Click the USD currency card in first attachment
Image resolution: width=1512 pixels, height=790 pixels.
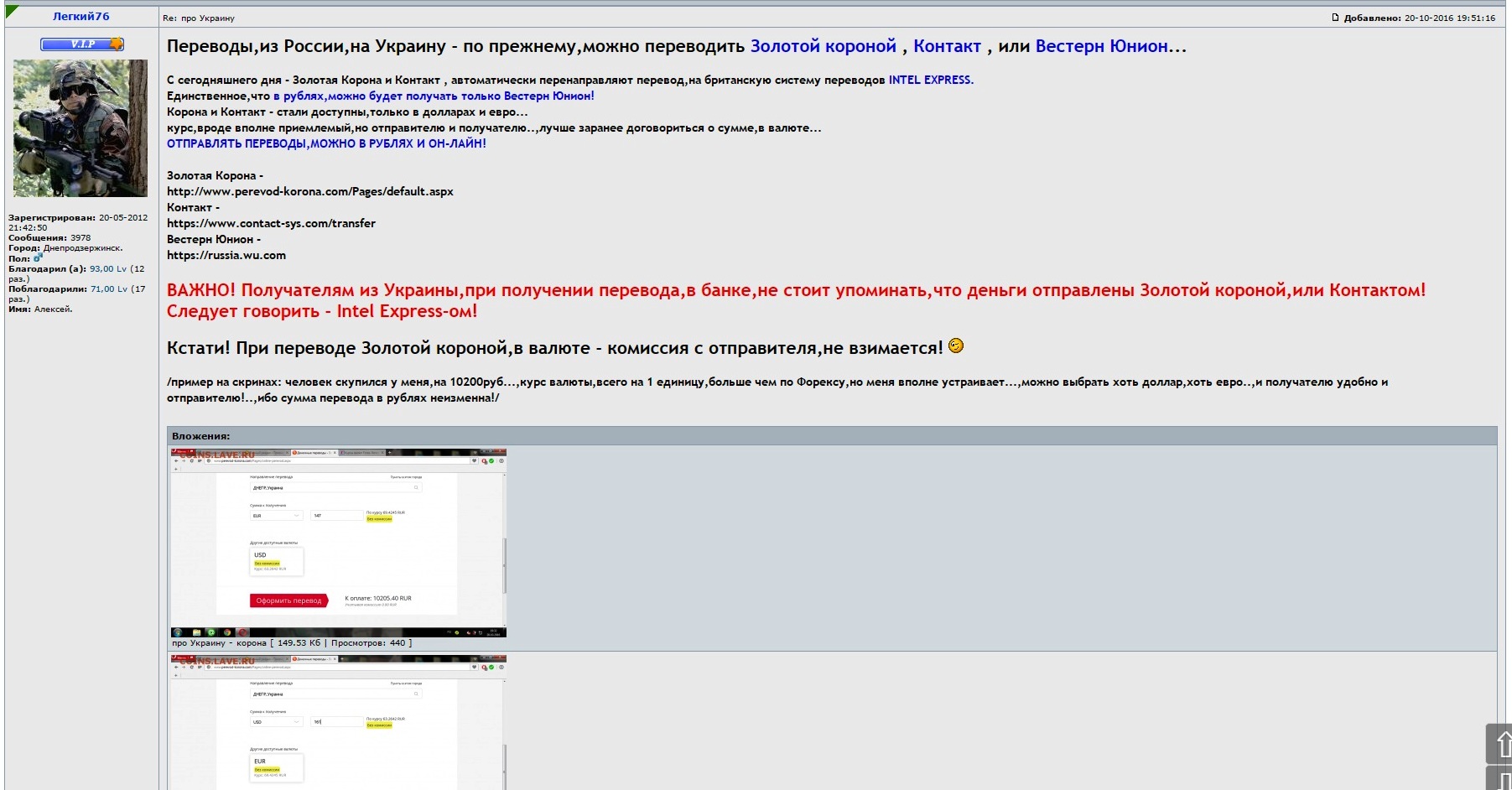[276, 561]
